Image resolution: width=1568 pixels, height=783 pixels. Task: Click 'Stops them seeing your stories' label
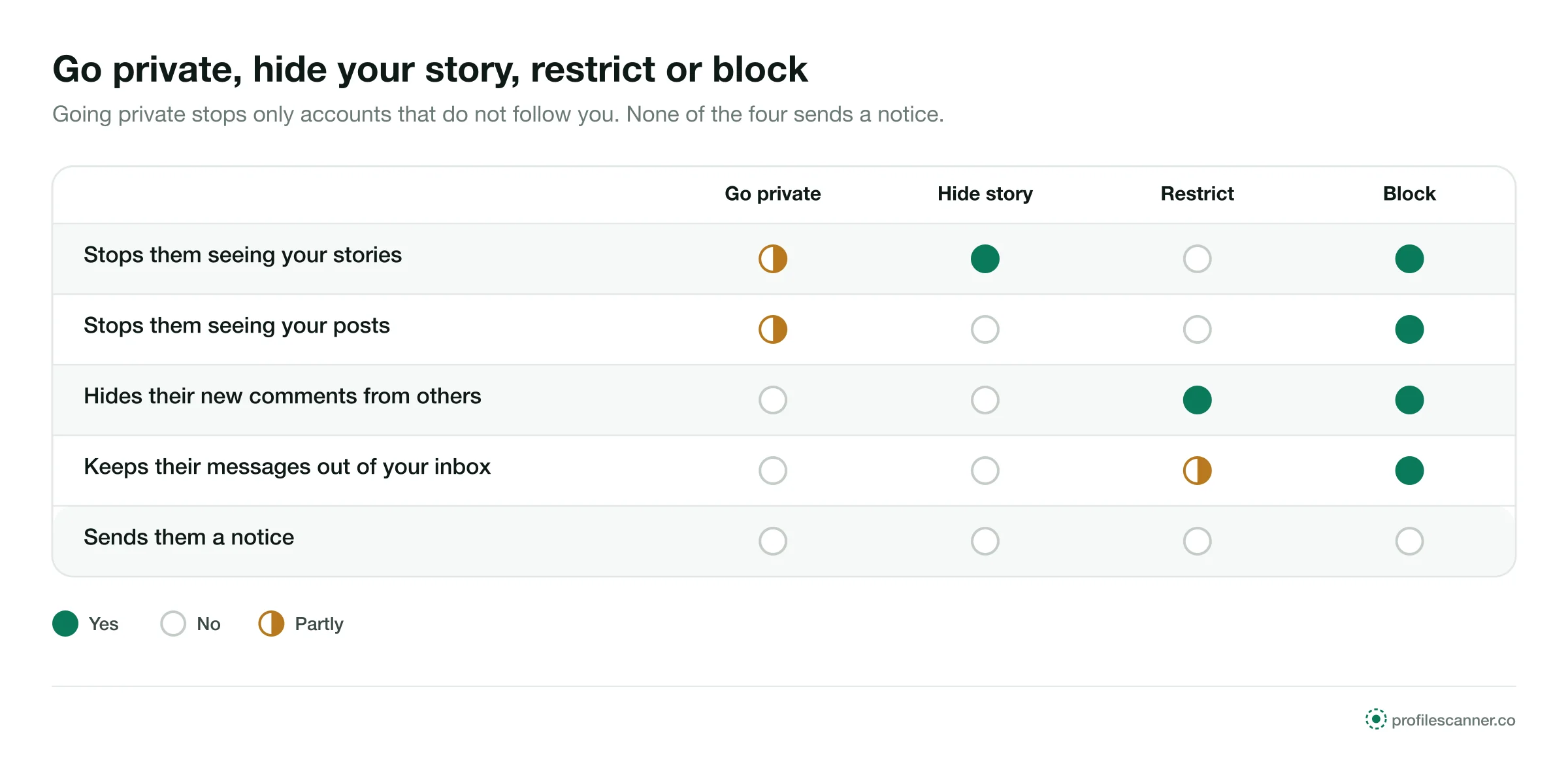click(x=242, y=256)
